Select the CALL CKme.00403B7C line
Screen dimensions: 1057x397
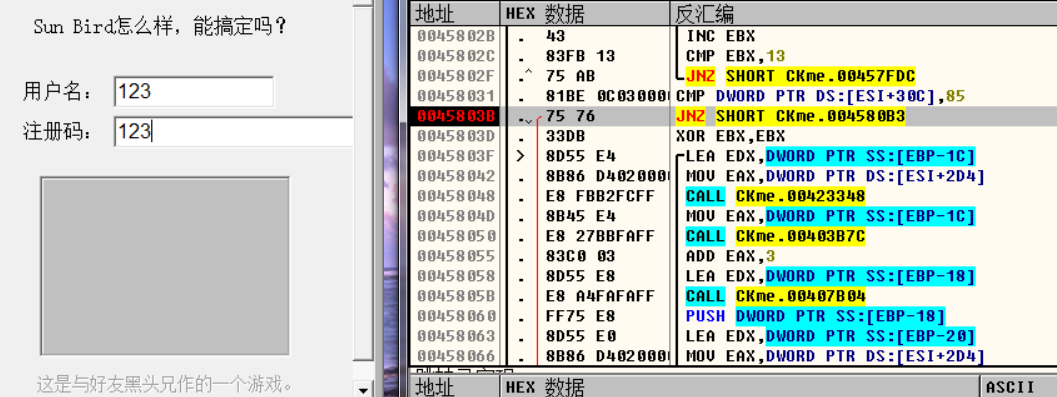(775, 236)
